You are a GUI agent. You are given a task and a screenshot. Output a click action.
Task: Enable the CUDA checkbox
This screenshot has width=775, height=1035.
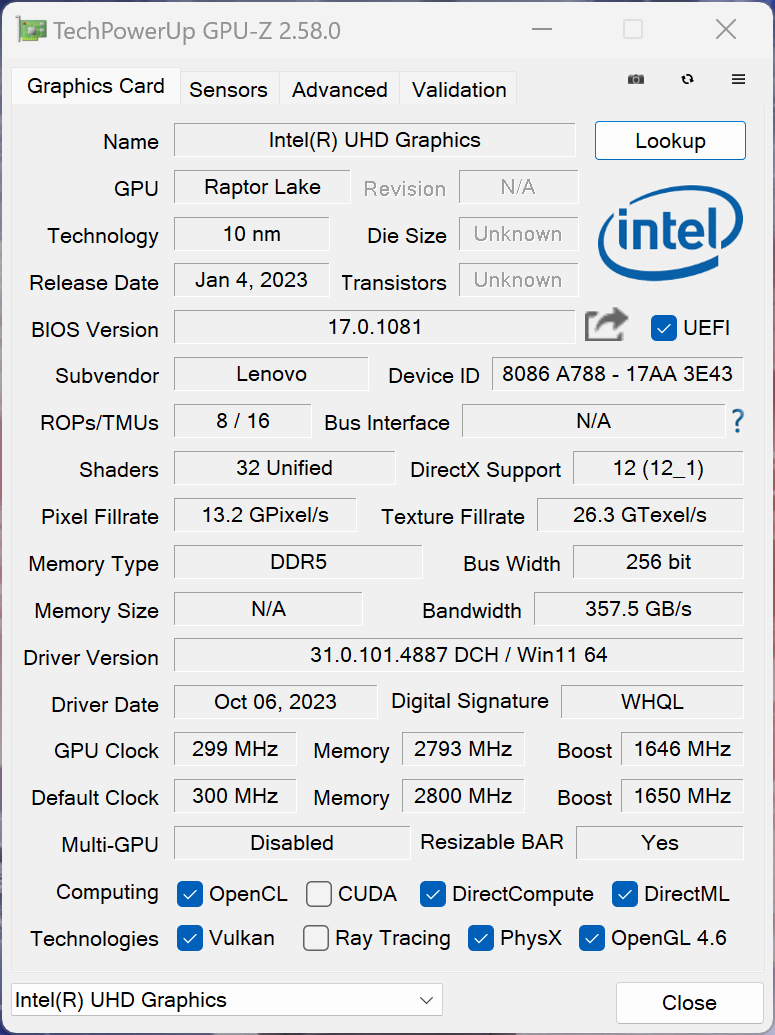[319, 893]
